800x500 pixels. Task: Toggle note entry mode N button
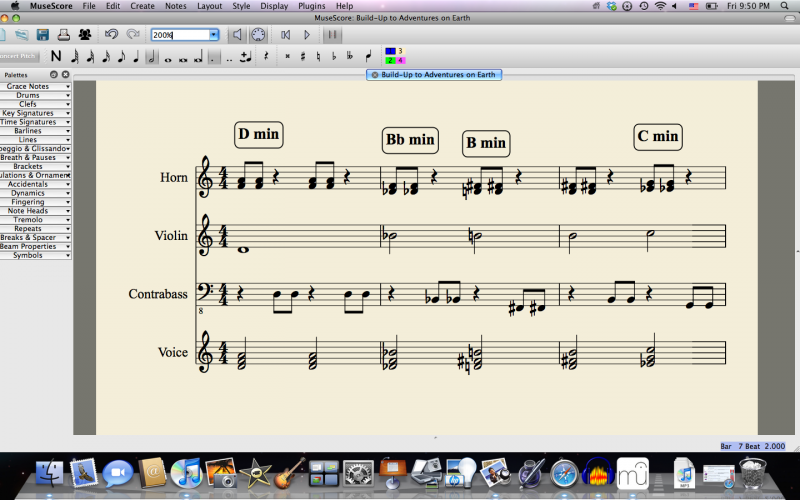[x=56, y=56]
